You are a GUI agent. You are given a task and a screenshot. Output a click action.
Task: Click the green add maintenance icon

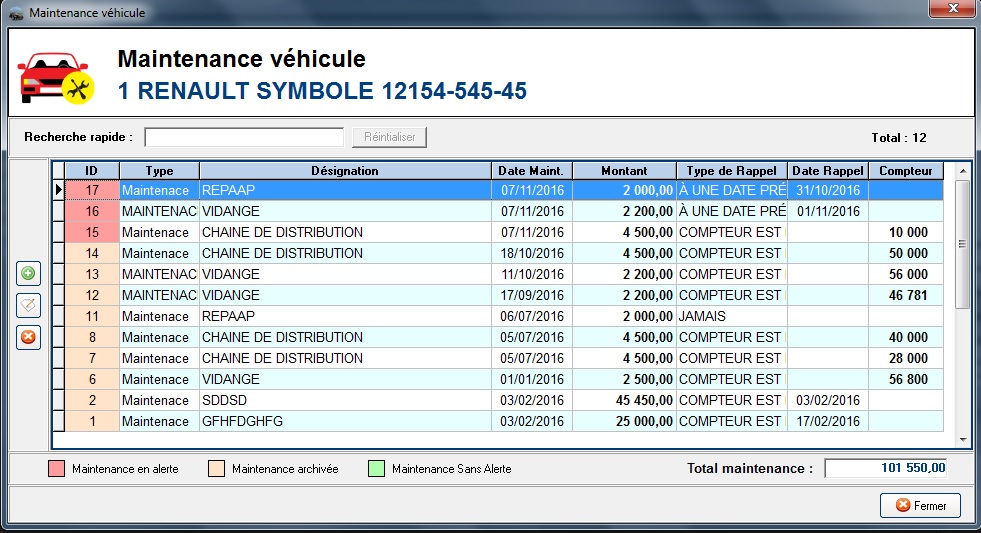[28, 273]
